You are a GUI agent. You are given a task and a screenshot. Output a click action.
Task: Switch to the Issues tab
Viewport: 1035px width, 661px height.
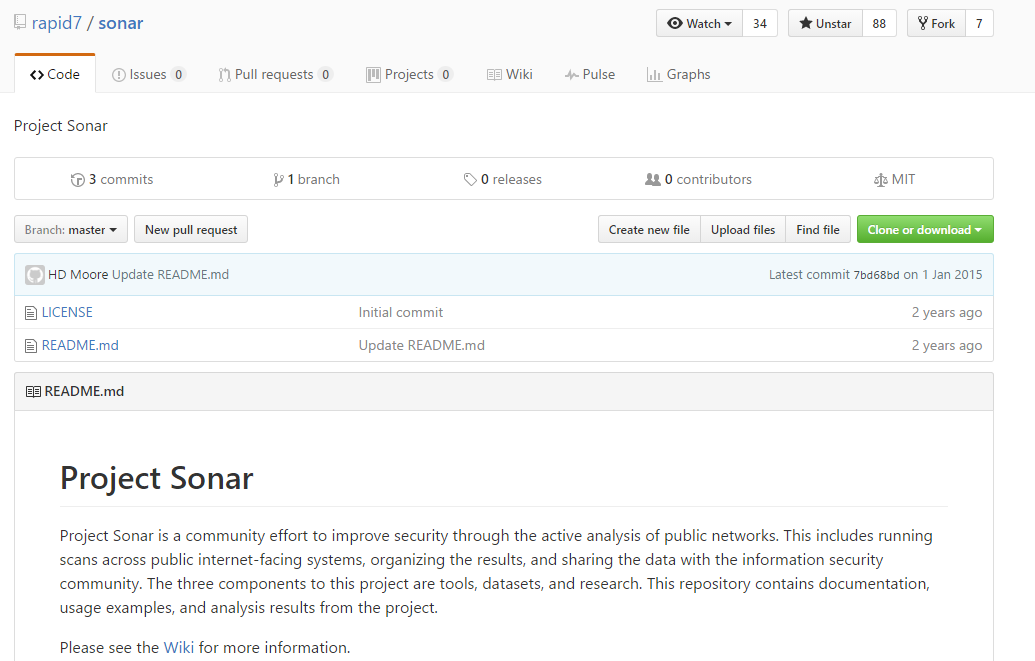click(148, 75)
